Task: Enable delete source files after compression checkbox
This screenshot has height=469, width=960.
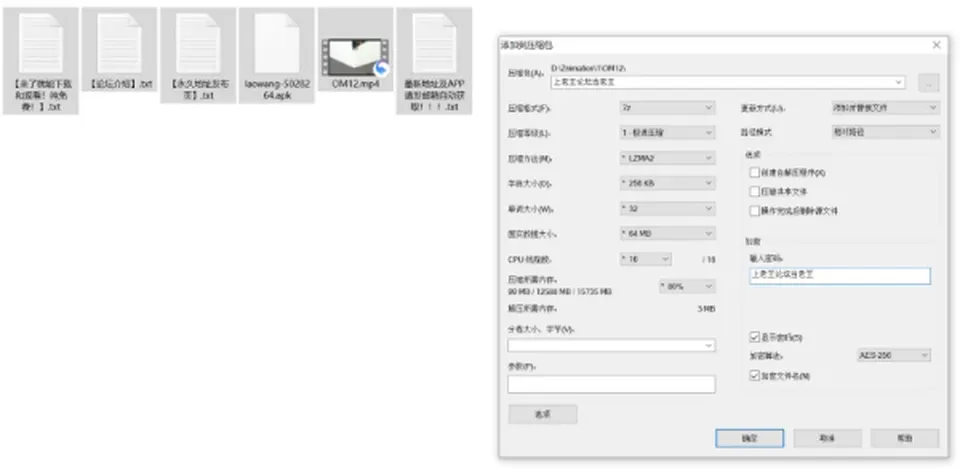Action: click(754, 211)
